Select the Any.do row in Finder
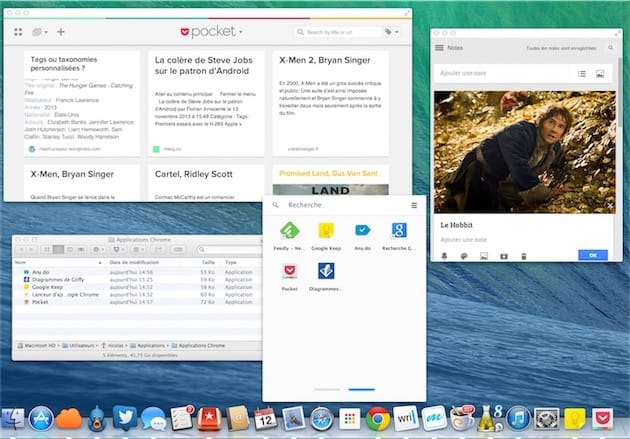The width and height of the screenshot is (630, 439). (137, 272)
